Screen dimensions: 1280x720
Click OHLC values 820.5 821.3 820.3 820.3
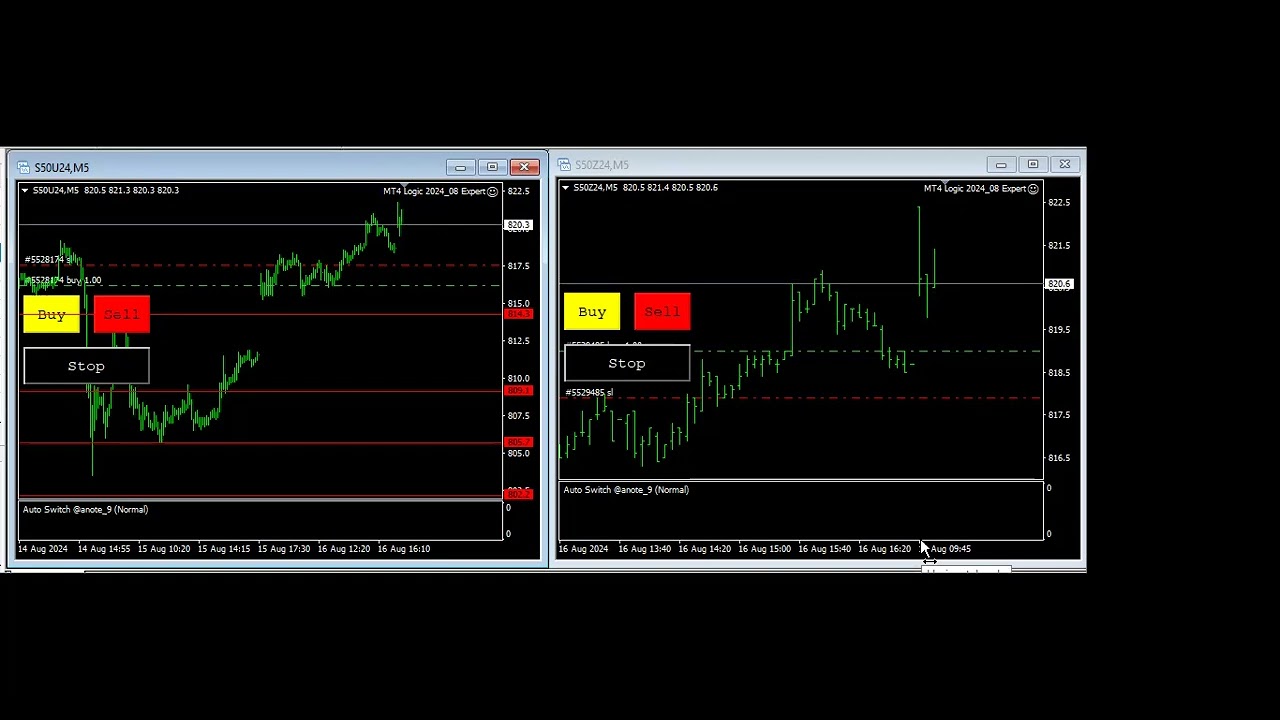131,190
